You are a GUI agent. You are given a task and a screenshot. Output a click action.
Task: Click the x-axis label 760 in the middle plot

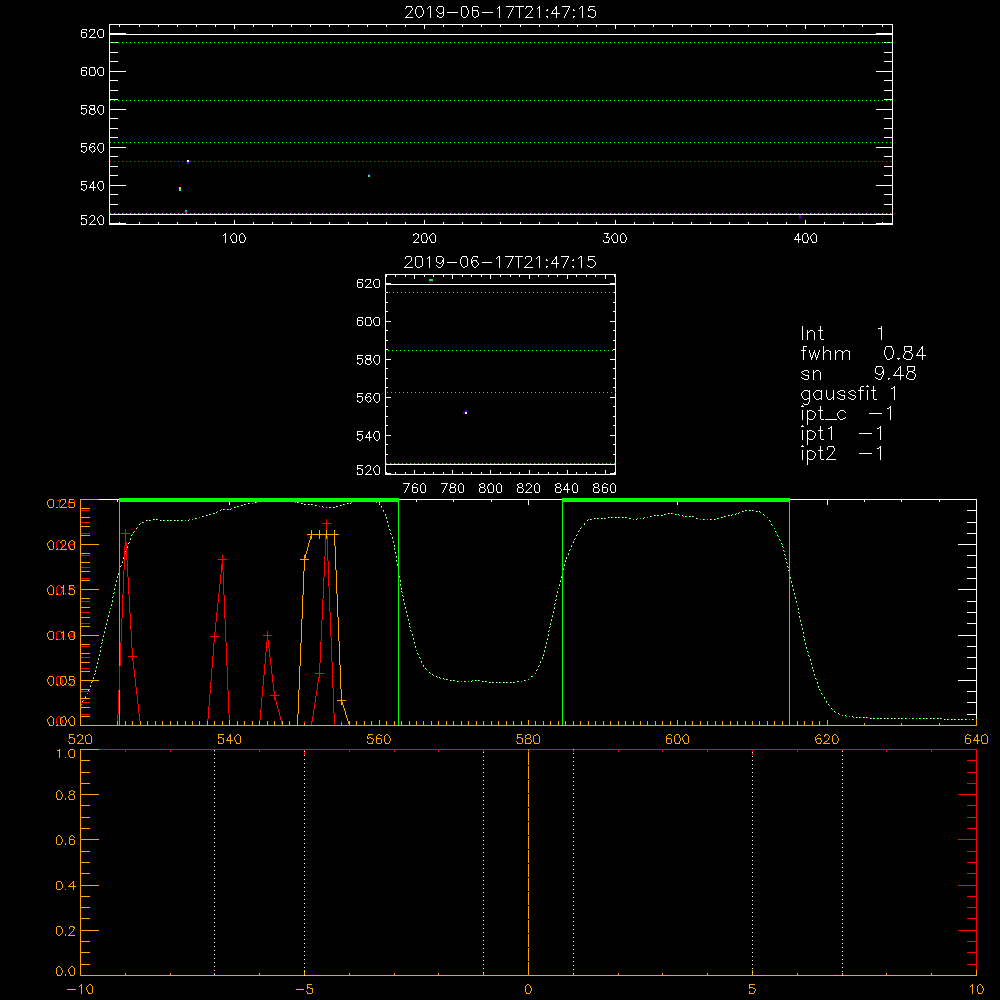(415, 489)
